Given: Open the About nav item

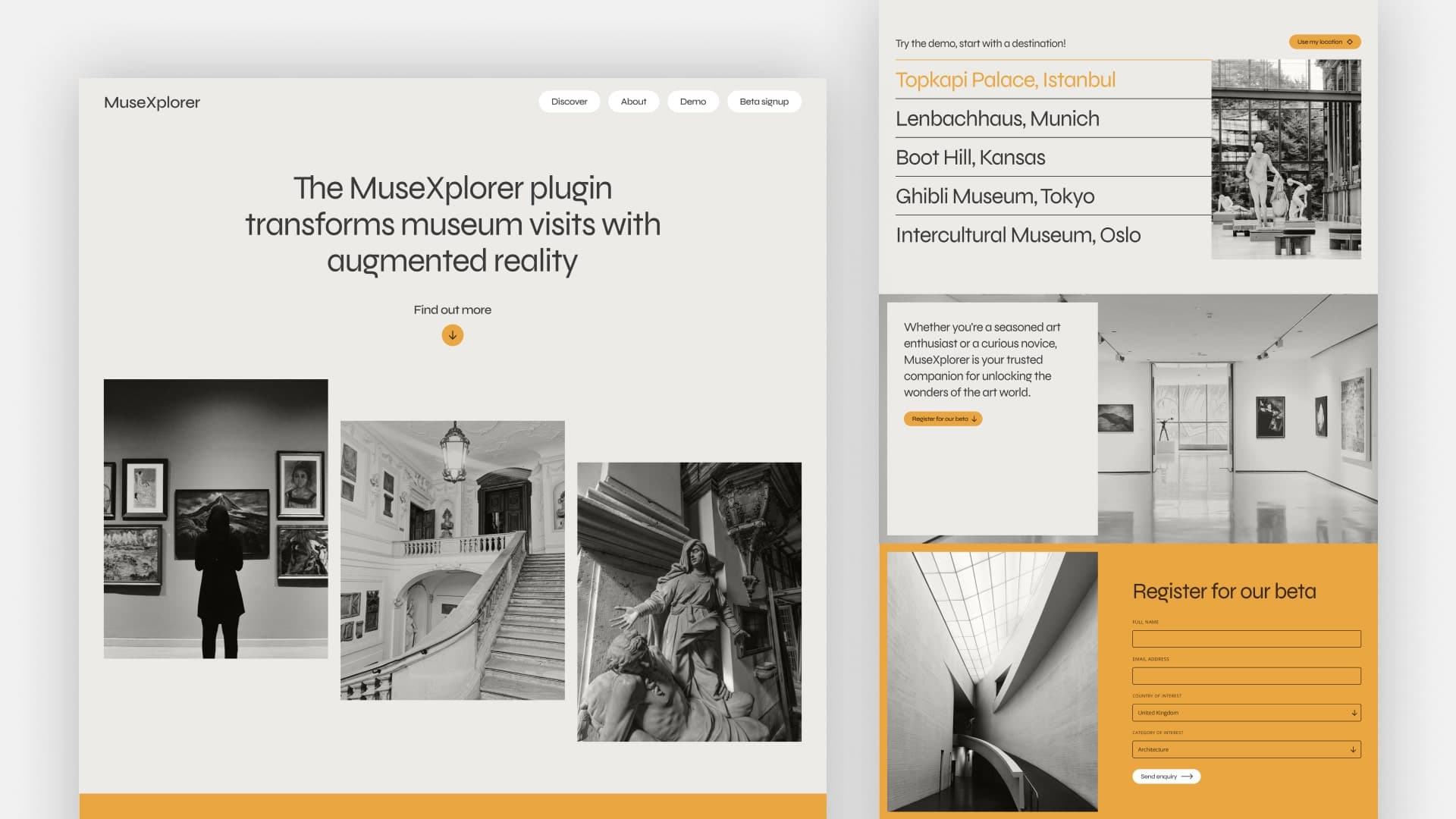Looking at the screenshot, I should point(633,102).
